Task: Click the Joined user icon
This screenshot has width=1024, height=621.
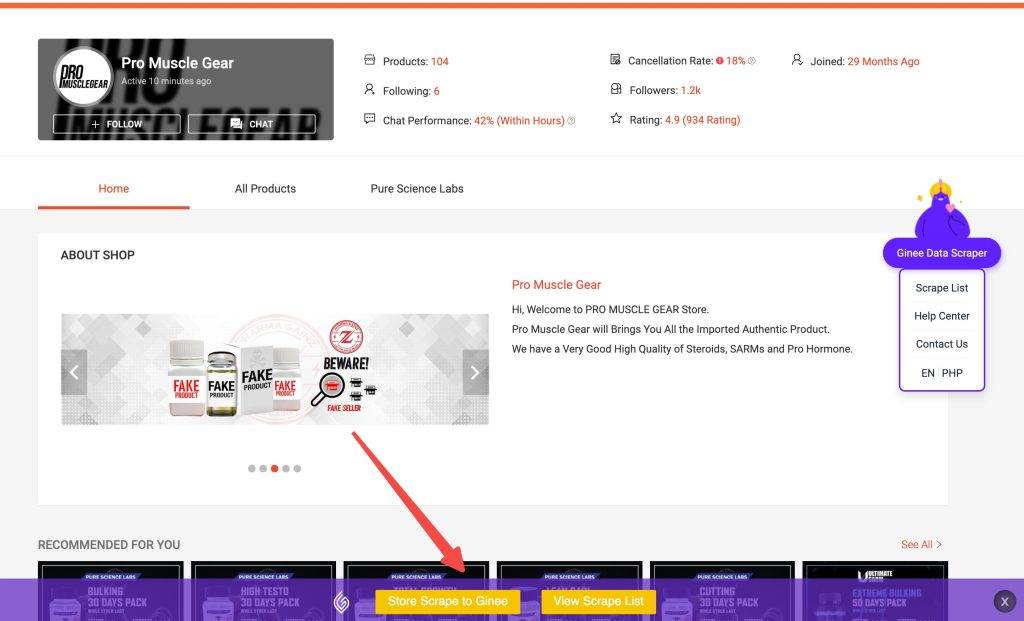Action: [797, 60]
